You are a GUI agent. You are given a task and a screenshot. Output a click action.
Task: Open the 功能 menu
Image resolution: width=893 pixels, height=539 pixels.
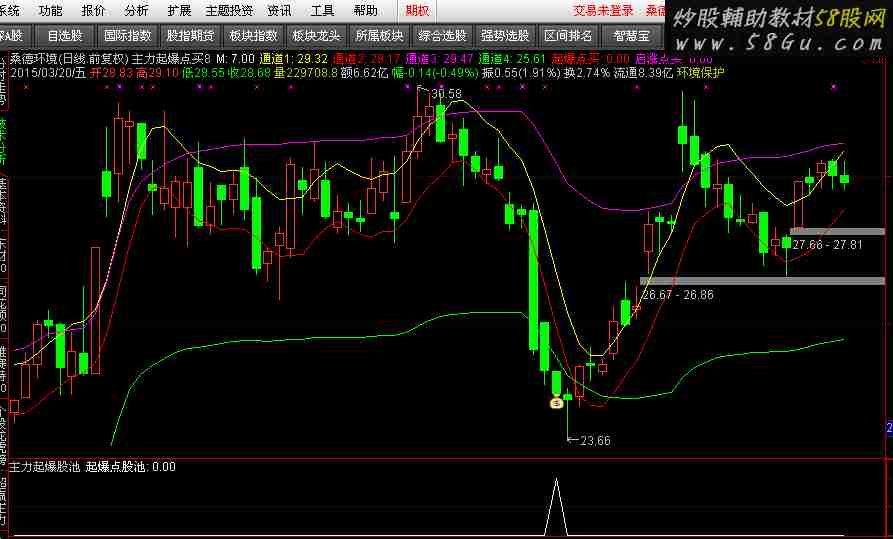[51, 10]
